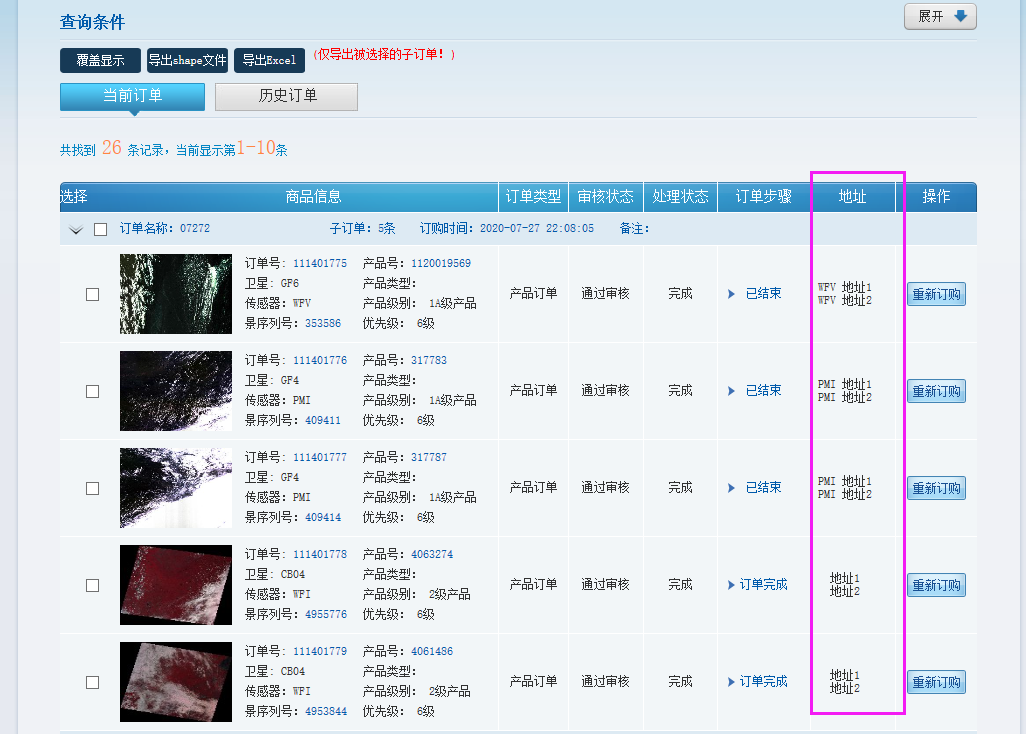This screenshot has width=1026, height=734.
Task: Click the 导出shape文件 export button
Action: click(x=186, y=60)
